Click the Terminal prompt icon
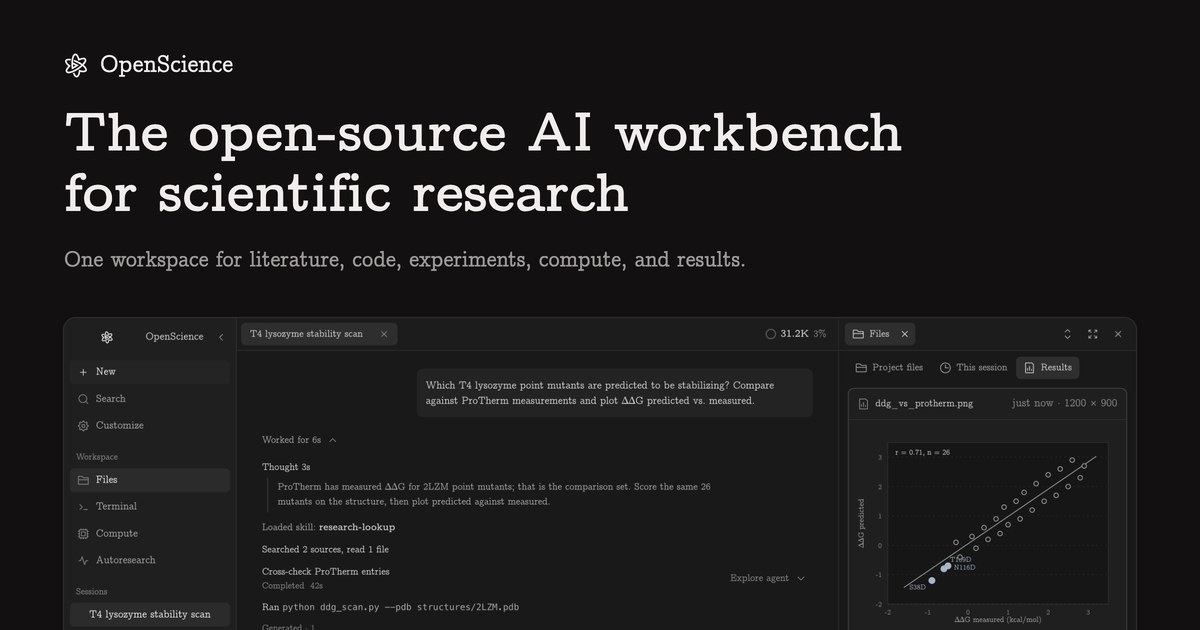Viewport: 1200px width, 630px height. (84, 507)
